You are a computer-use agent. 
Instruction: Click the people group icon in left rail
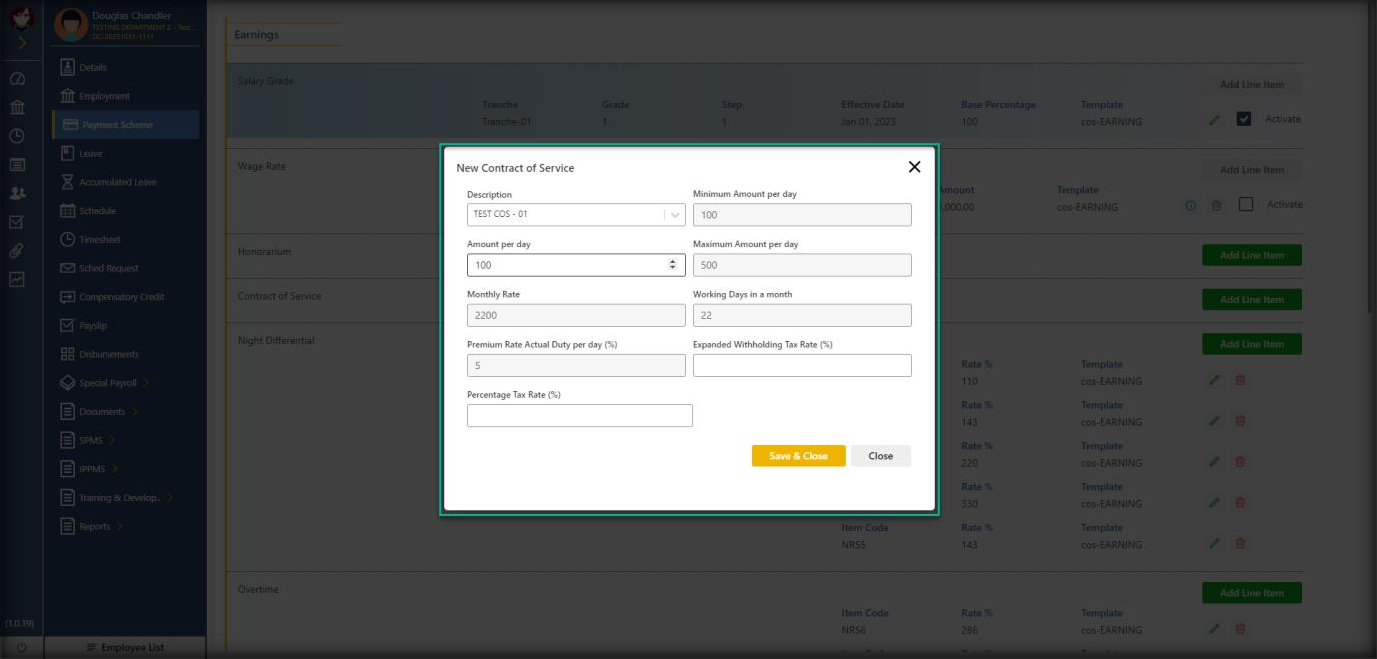(17, 193)
